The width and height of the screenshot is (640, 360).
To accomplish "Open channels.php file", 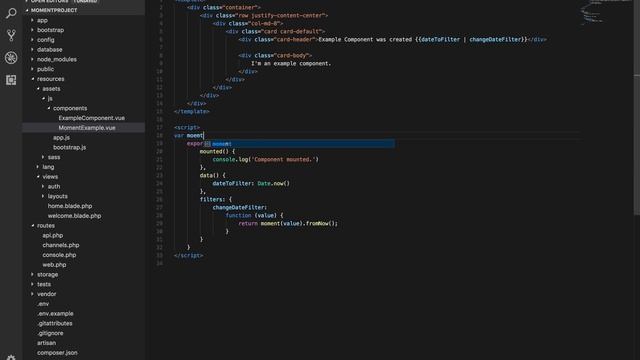I will point(61,245).
